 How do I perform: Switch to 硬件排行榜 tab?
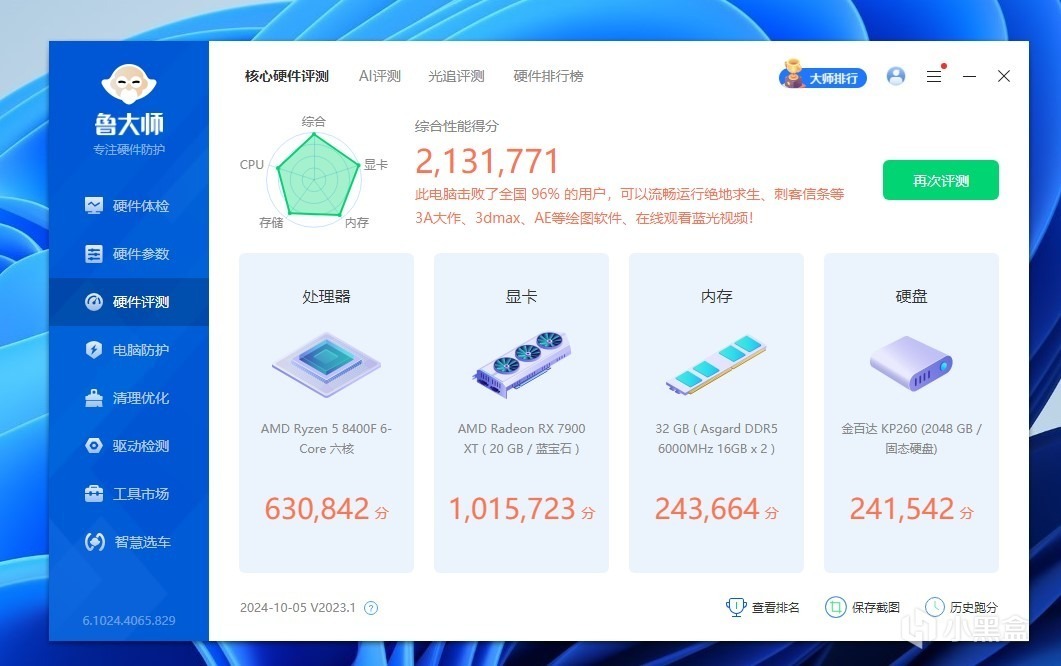[x=548, y=76]
